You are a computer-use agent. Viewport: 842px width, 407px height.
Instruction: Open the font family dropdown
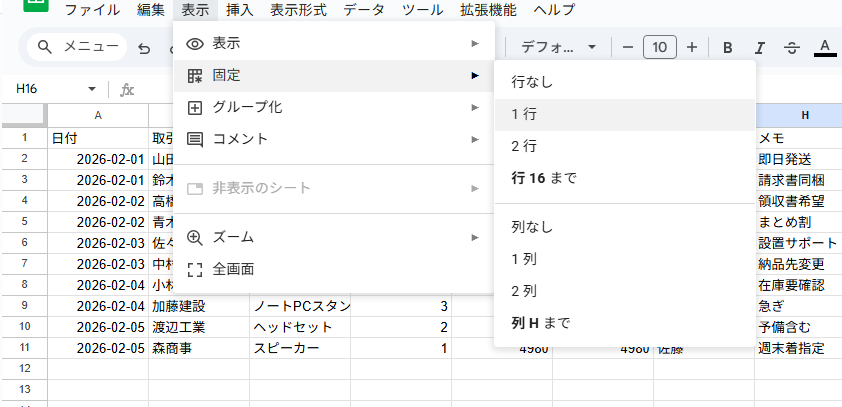tap(558, 47)
